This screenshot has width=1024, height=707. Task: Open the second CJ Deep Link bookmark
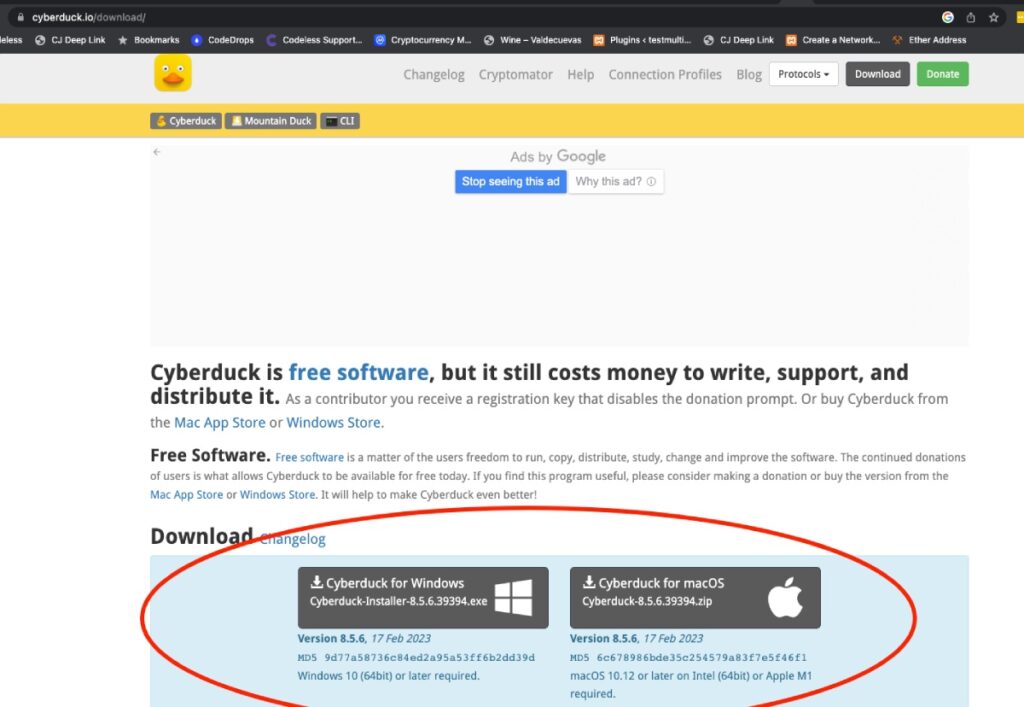[739, 40]
